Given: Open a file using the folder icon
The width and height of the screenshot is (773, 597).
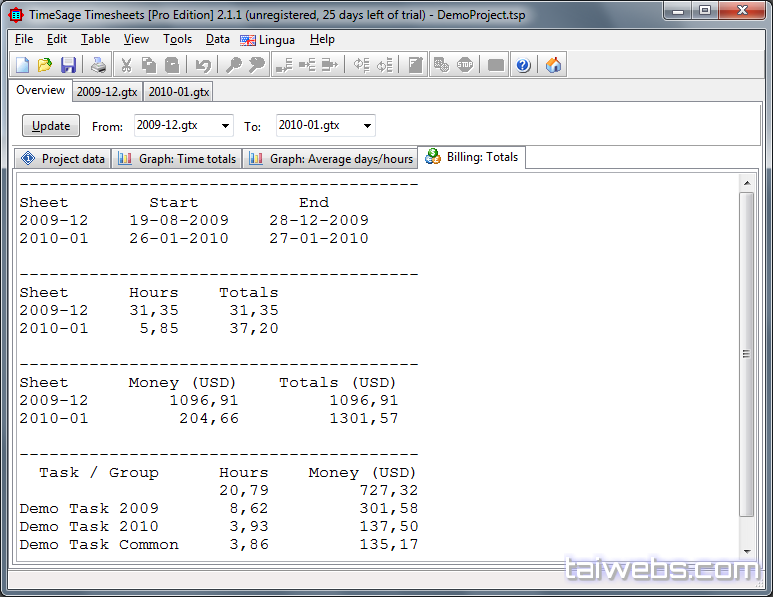Looking at the screenshot, I should 45,65.
